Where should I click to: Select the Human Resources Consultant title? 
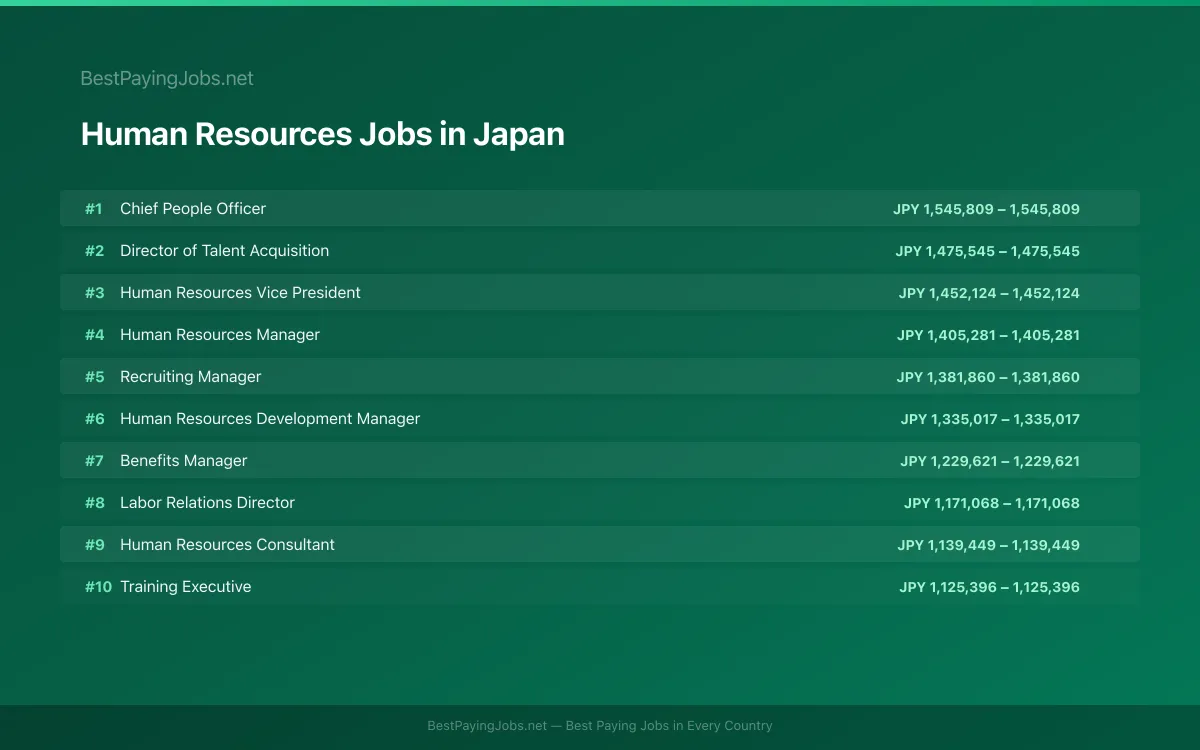[x=227, y=545]
